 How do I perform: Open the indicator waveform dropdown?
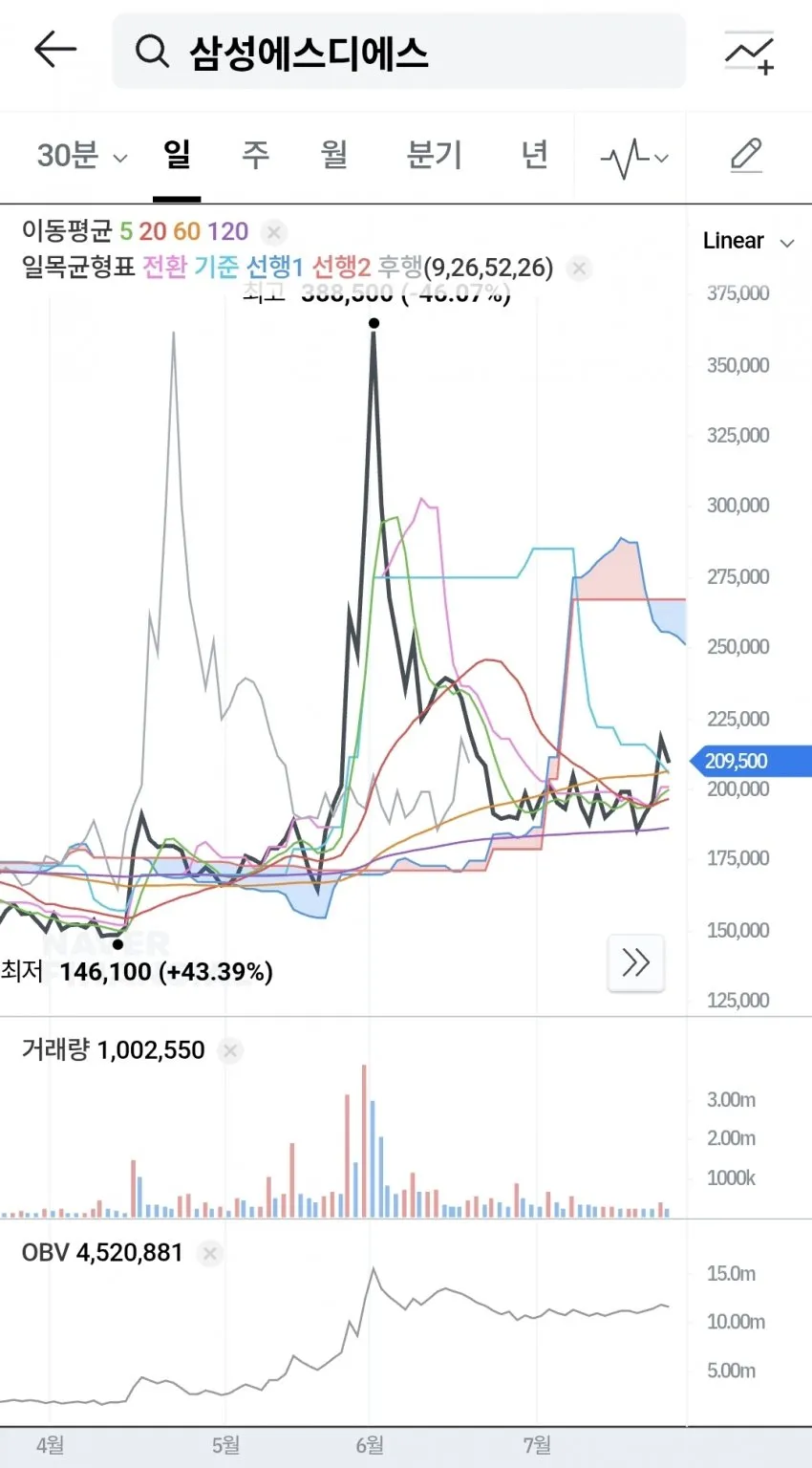(634, 158)
